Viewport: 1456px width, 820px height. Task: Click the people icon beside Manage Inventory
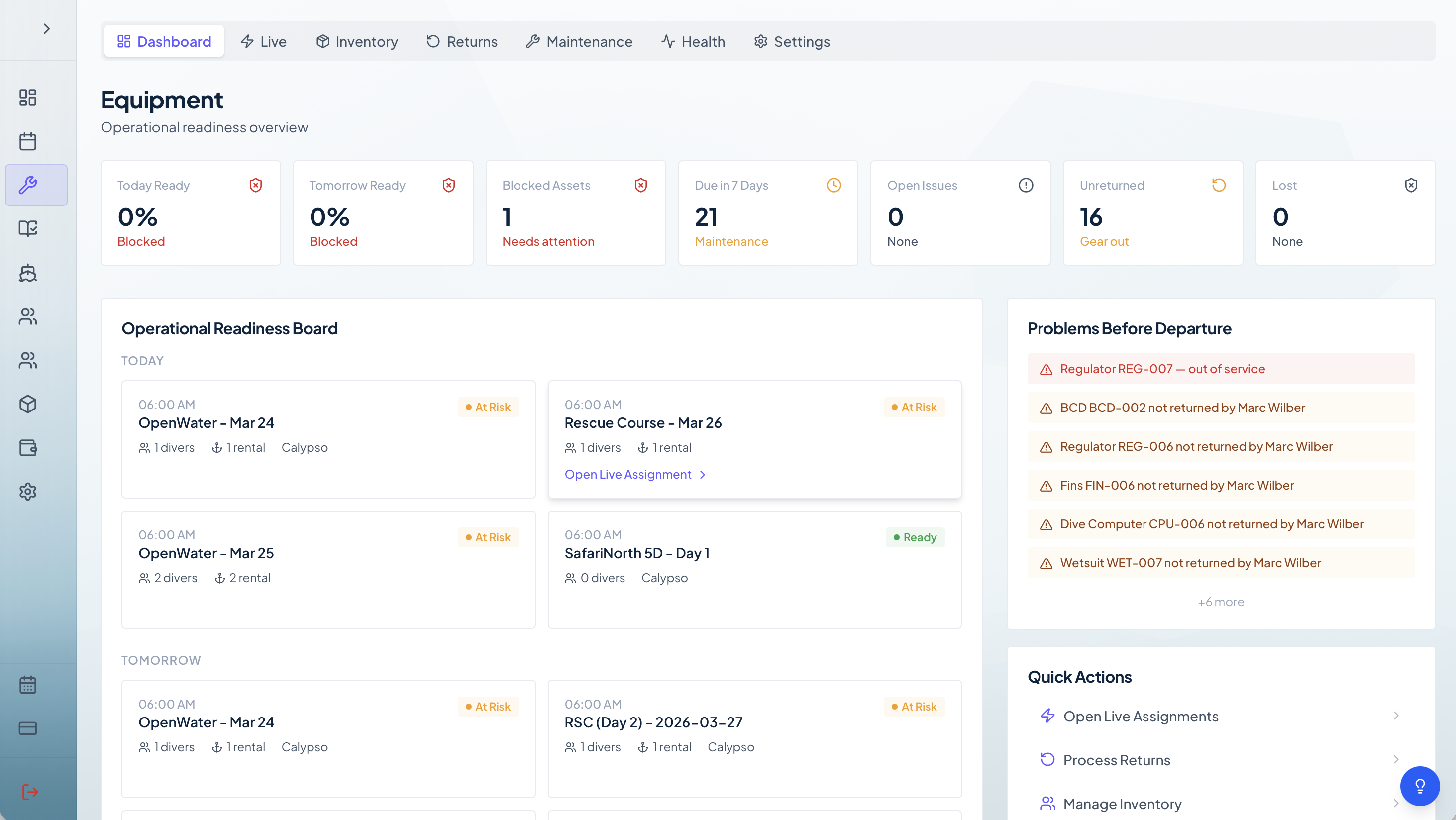1048,803
